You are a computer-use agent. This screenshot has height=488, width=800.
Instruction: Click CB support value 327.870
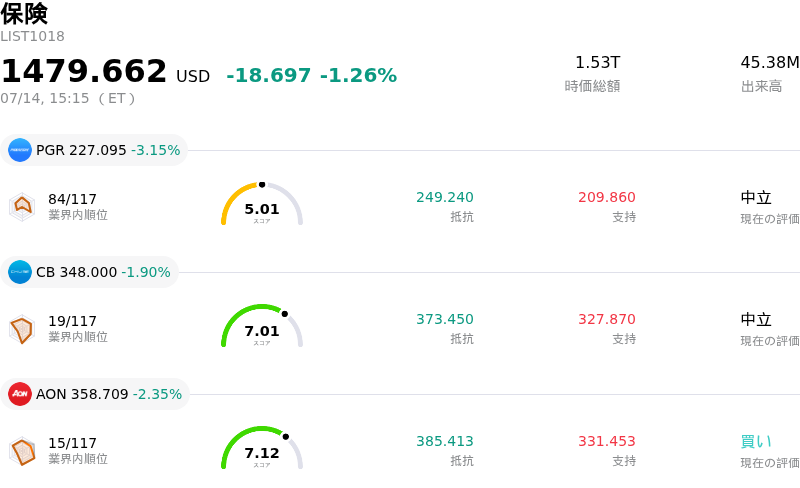coord(607,319)
